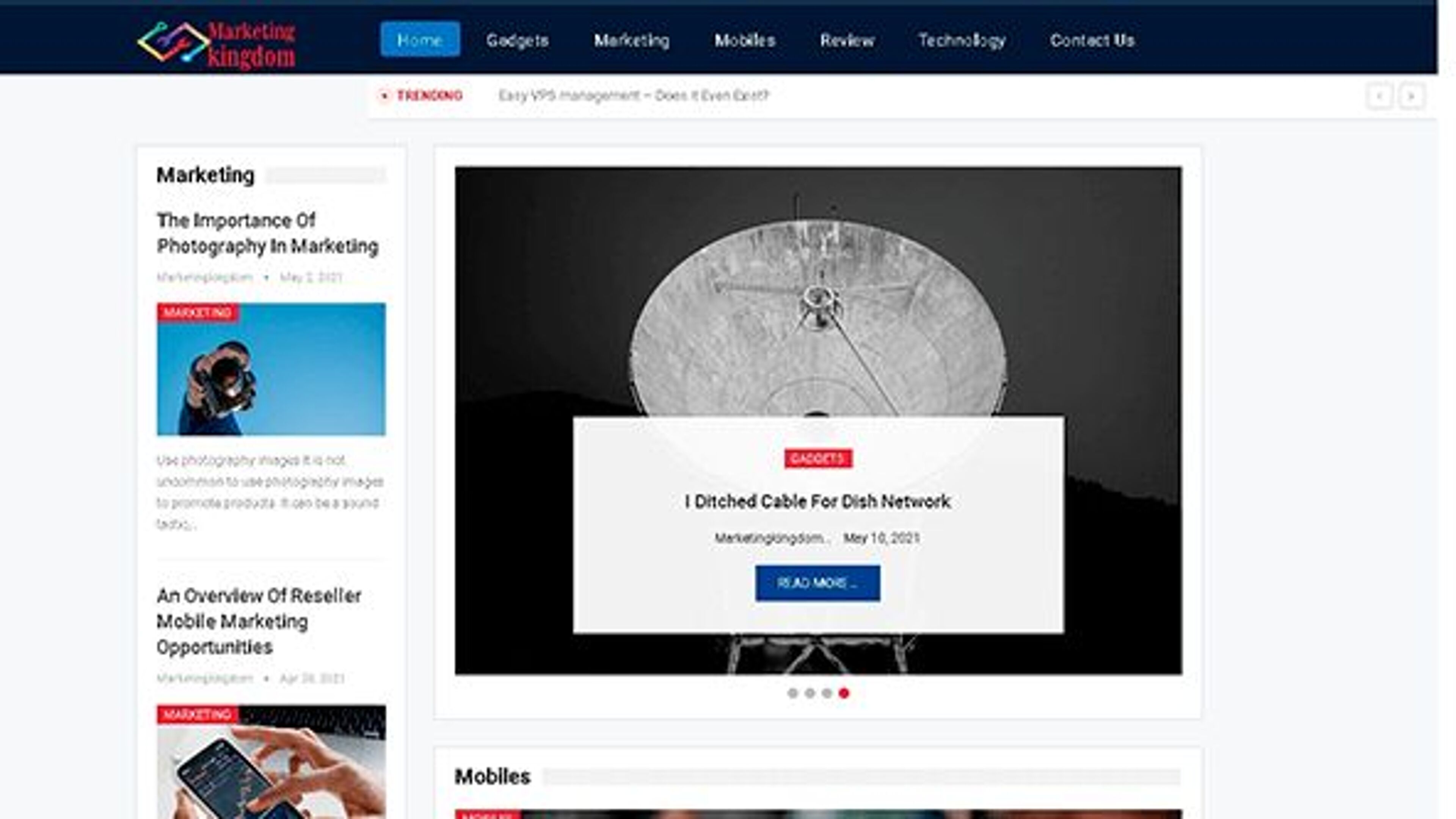Select the first slider dot

tap(792, 693)
